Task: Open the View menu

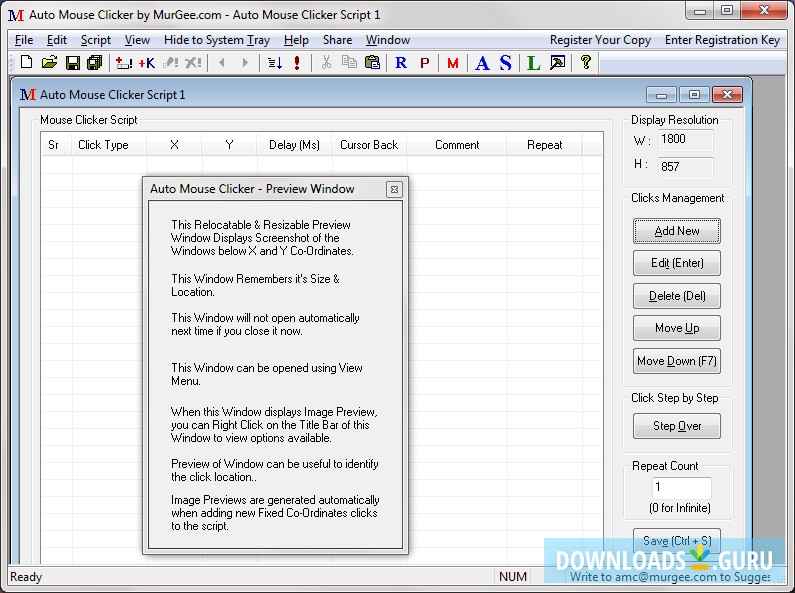Action: pyautogui.click(x=137, y=40)
